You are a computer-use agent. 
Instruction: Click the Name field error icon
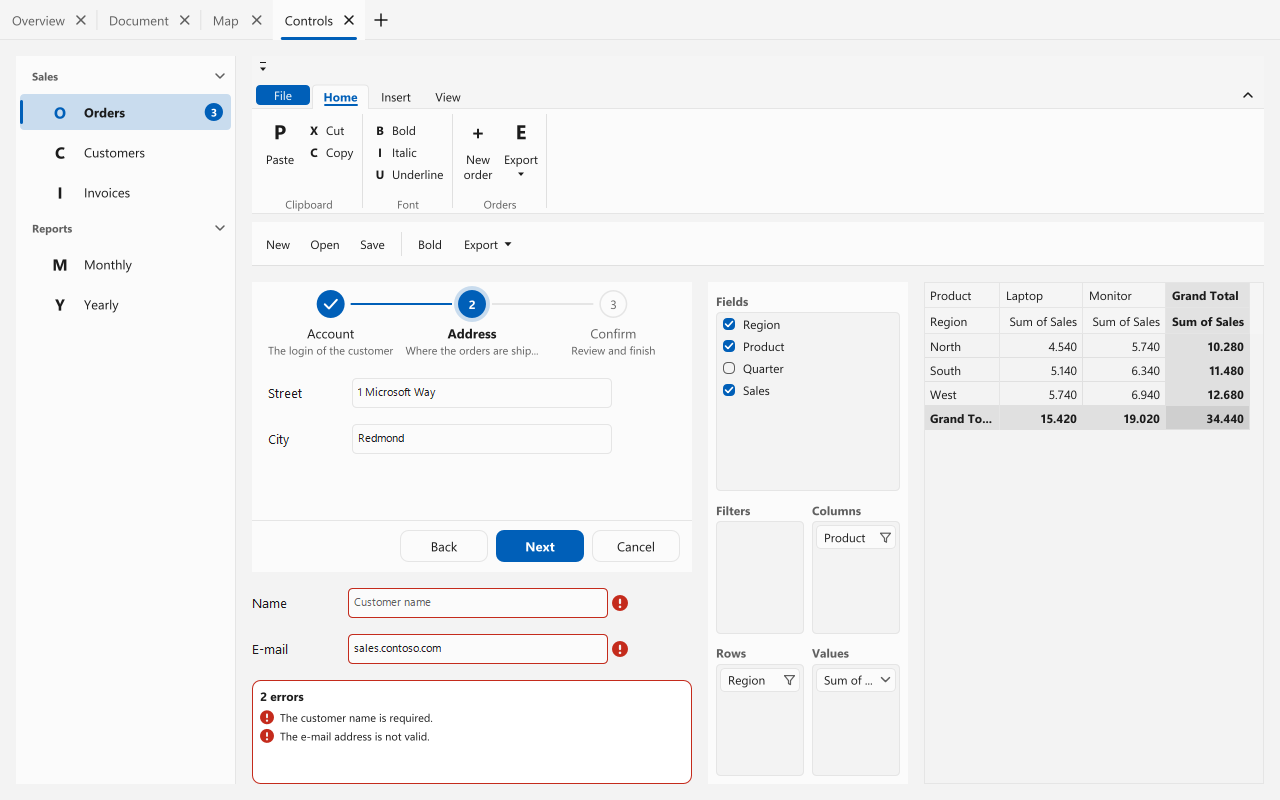(x=620, y=603)
